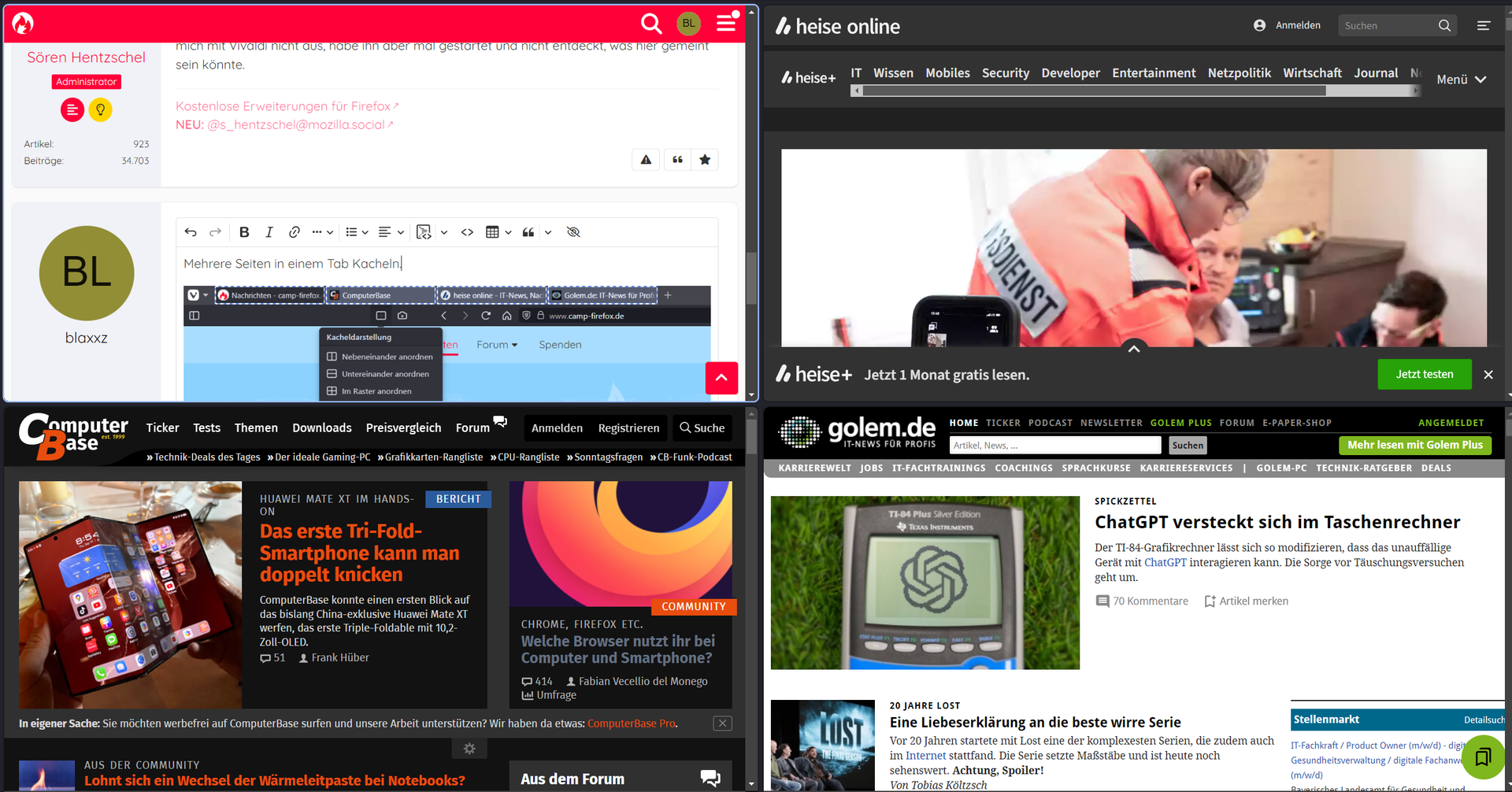
Task: Click the TI-84 calculator thumbnail on golem.de
Action: pyautogui.click(x=925, y=583)
